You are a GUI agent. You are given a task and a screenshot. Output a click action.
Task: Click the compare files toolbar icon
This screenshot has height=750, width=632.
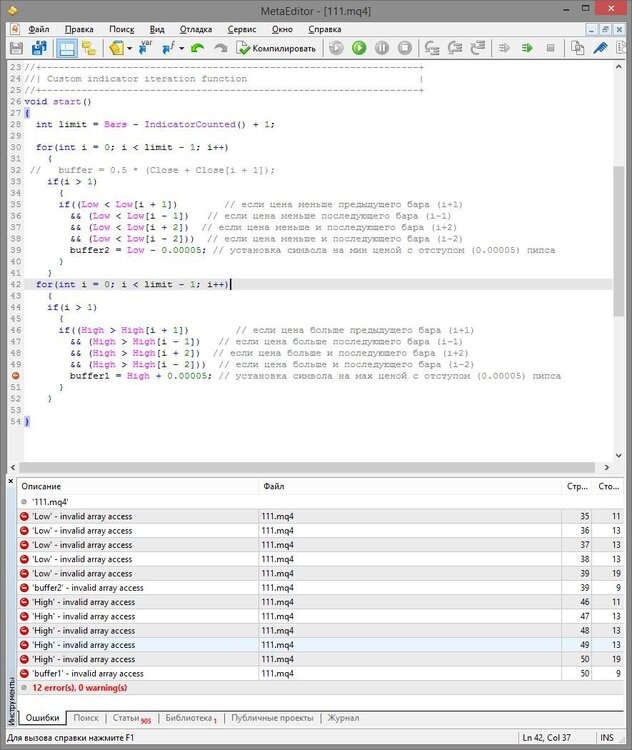pos(577,48)
